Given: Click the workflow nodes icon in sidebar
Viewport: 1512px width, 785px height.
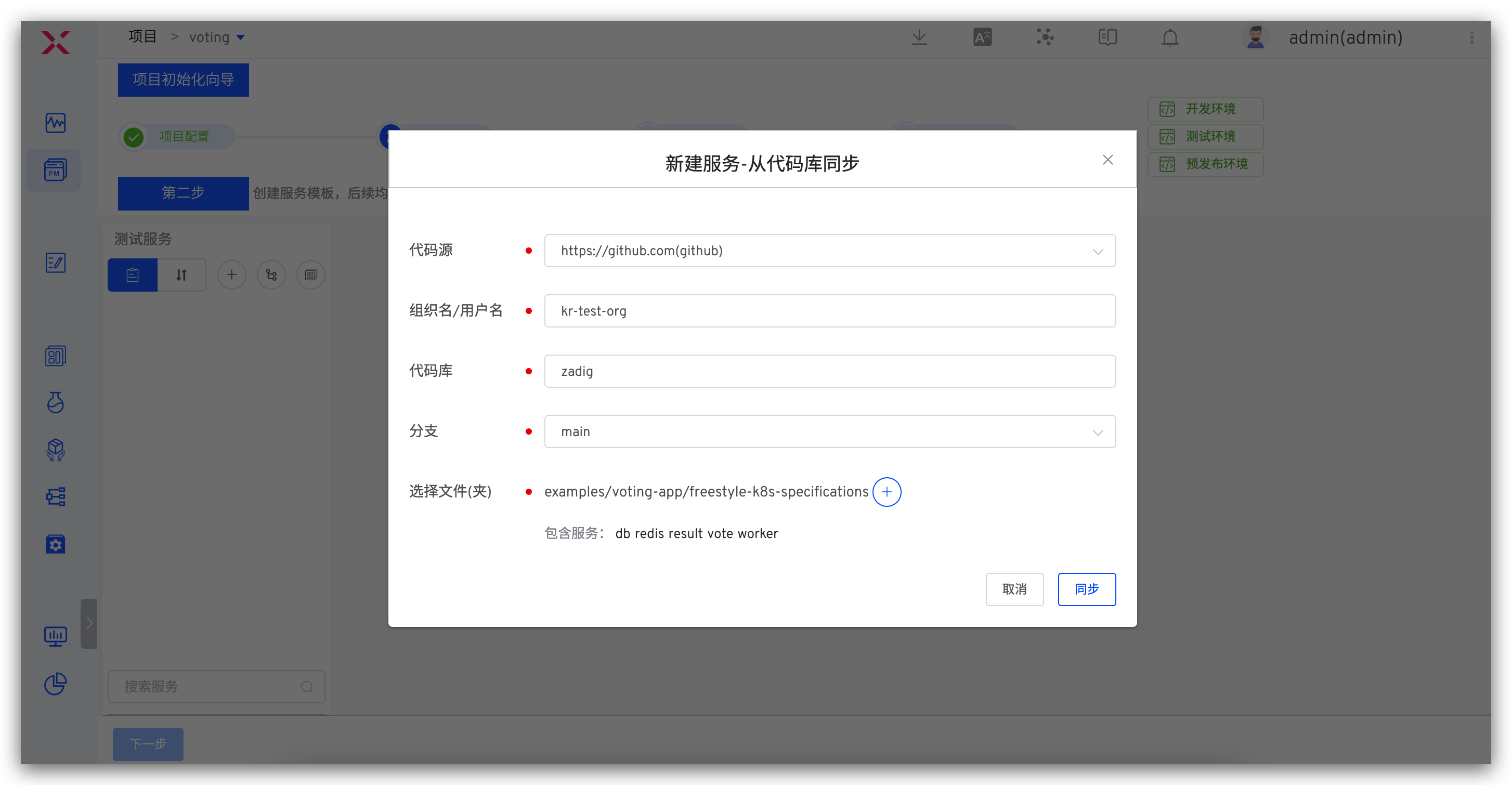Looking at the screenshot, I should pyautogui.click(x=55, y=496).
